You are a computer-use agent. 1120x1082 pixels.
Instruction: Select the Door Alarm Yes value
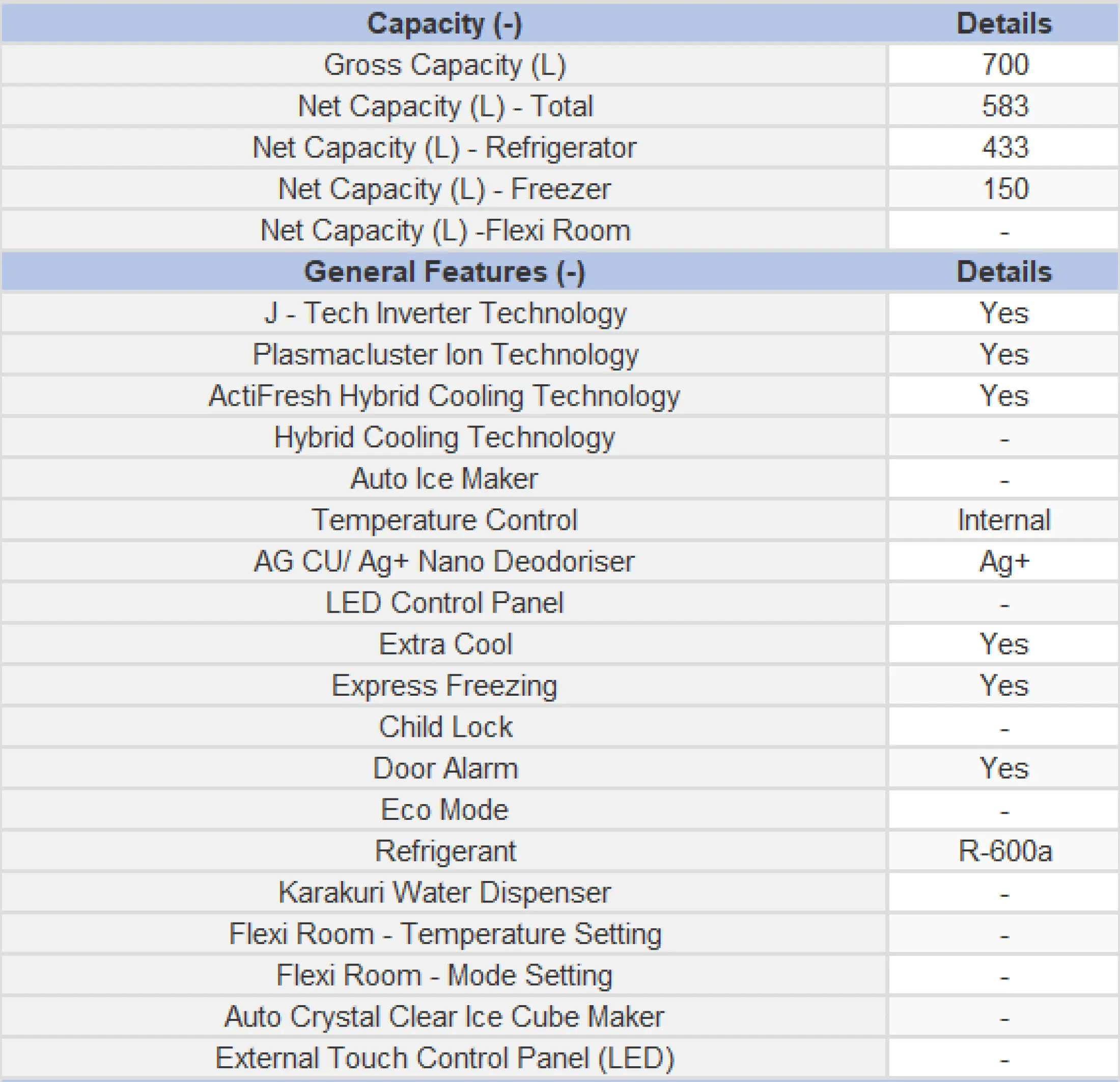click(x=1004, y=768)
